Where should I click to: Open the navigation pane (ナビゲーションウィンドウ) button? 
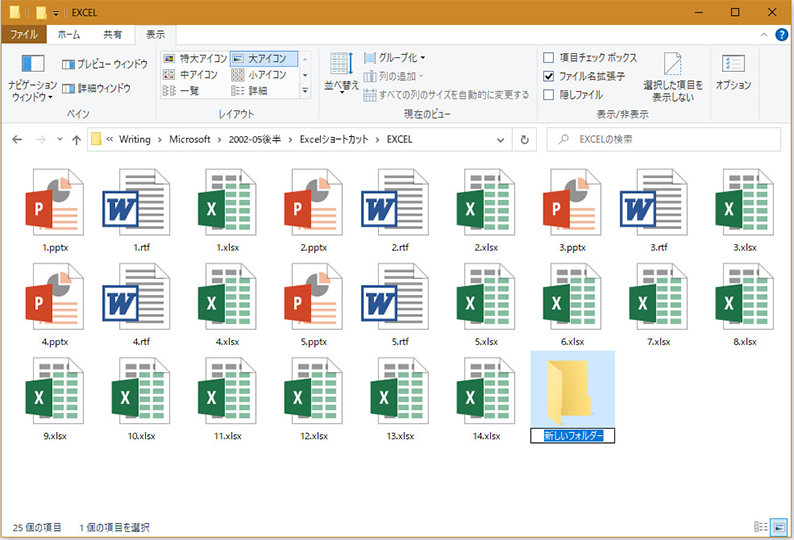click(32, 78)
